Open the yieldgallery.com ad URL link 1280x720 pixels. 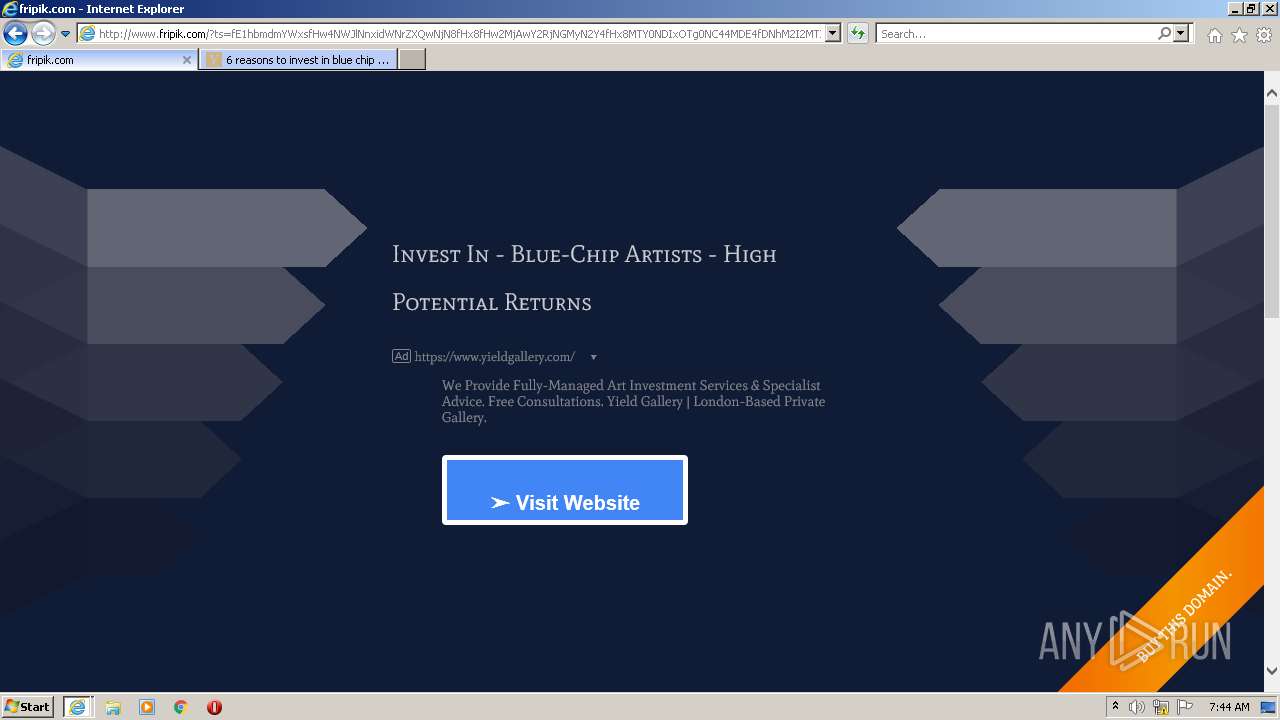(x=494, y=357)
